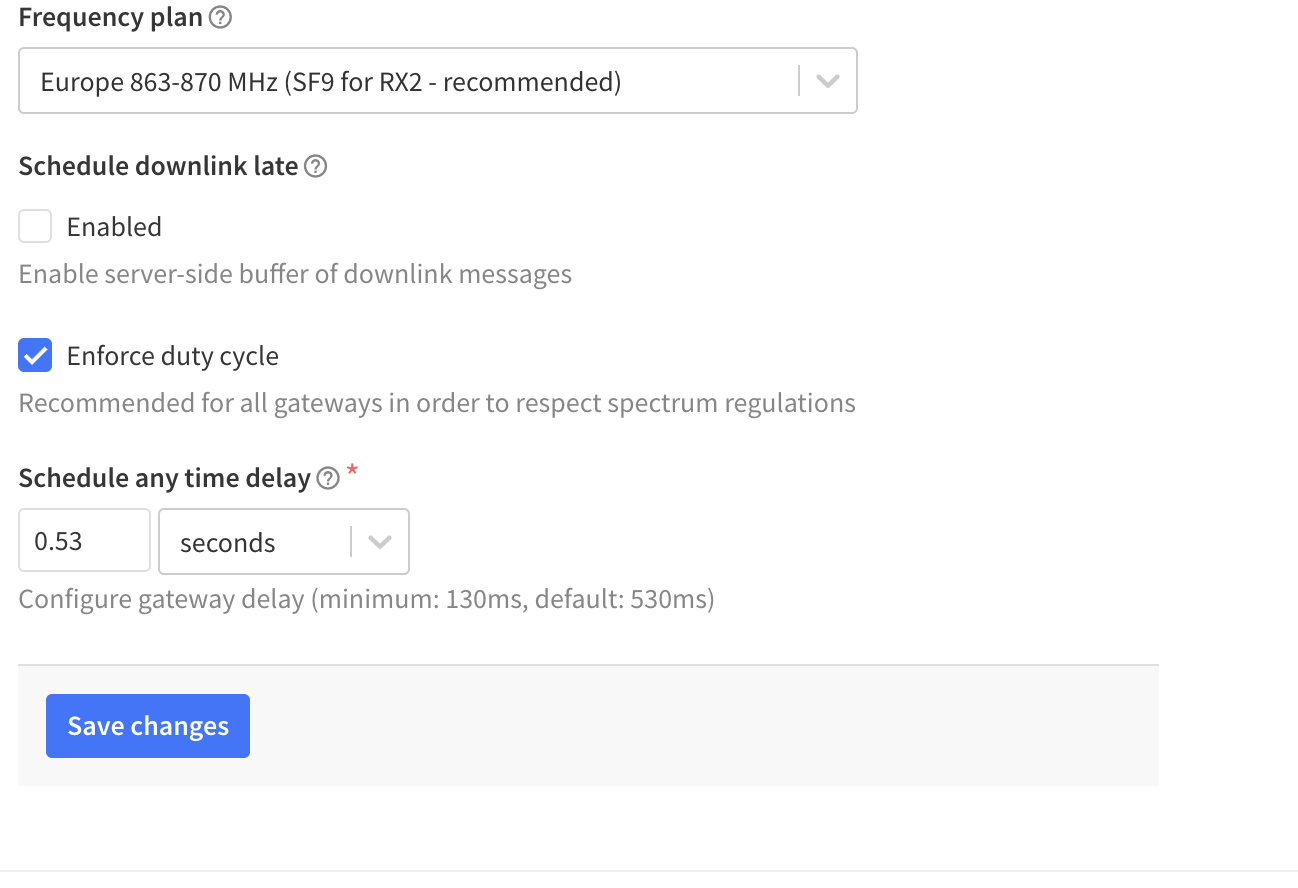Click the chevron arrow in the seconds selector

pos(379,542)
